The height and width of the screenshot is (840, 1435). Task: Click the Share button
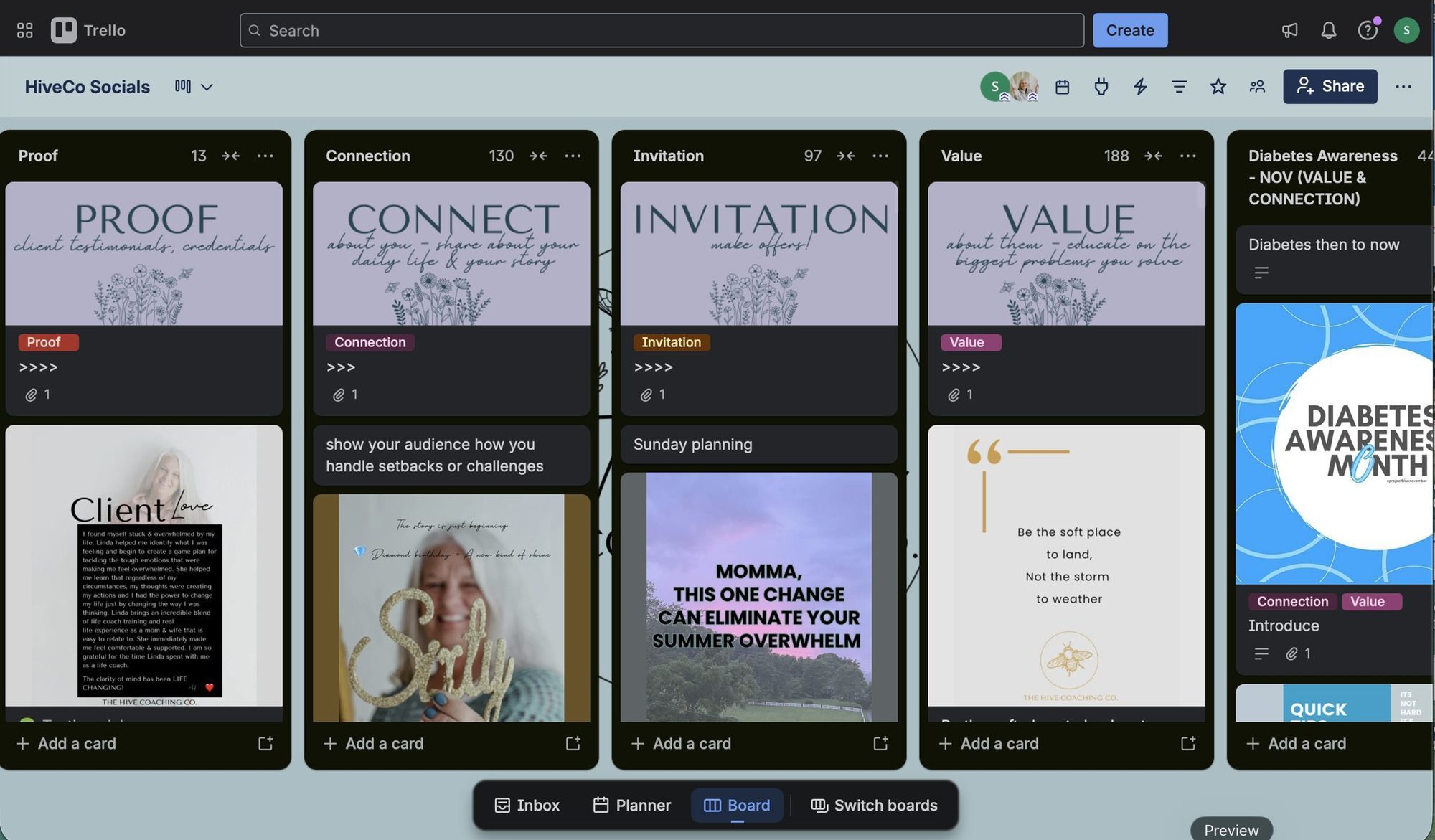coord(1330,86)
